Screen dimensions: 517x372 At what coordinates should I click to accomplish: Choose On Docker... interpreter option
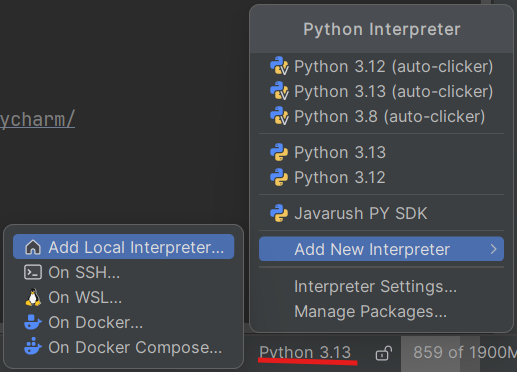pos(124,322)
